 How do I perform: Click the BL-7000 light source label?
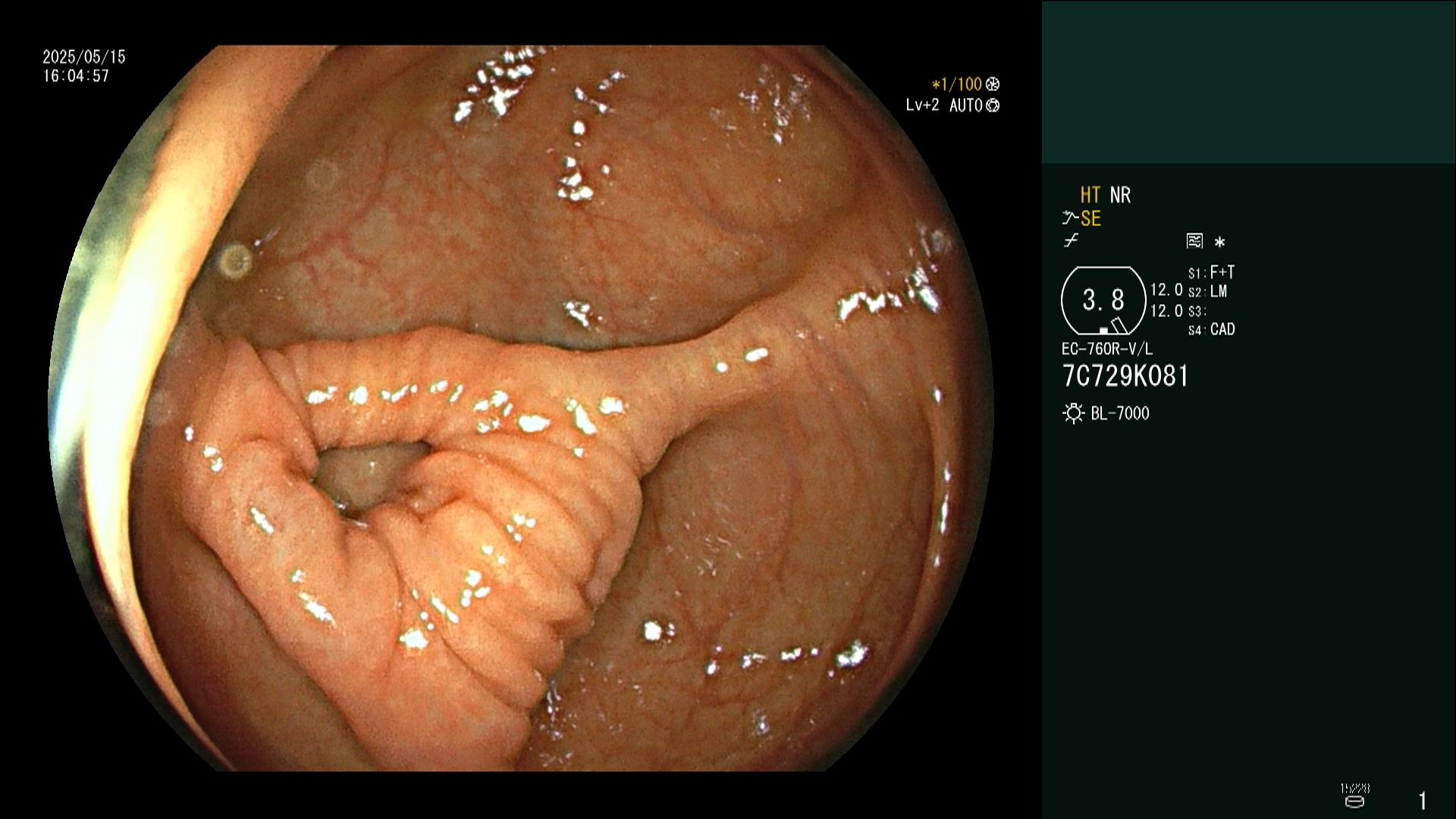click(x=1120, y=413)
